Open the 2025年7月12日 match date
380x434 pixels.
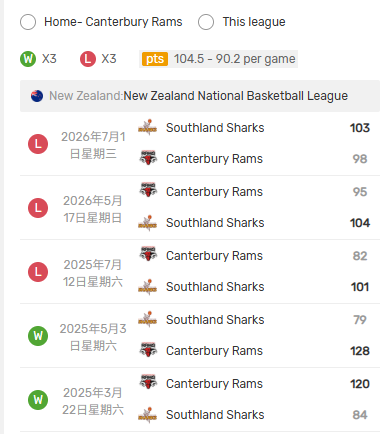point(93,273)
